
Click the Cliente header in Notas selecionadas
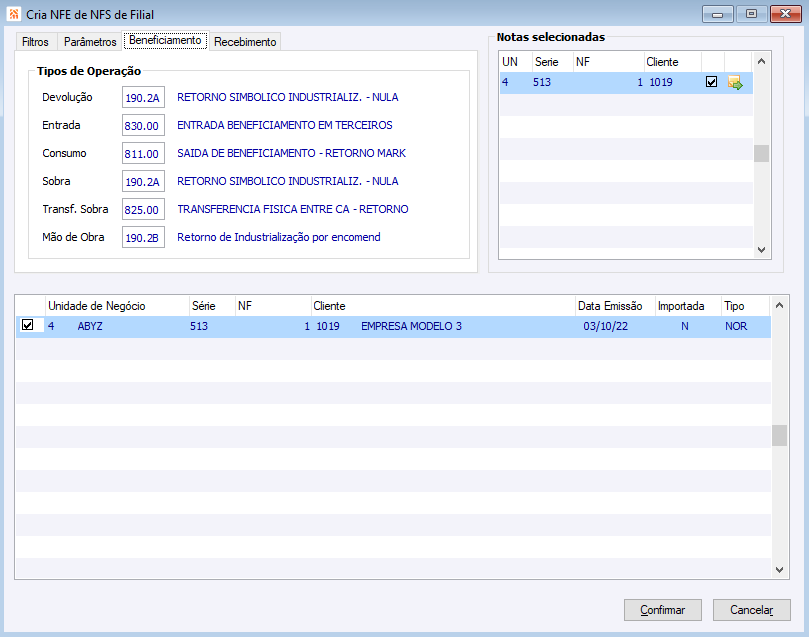click(672, 62)
